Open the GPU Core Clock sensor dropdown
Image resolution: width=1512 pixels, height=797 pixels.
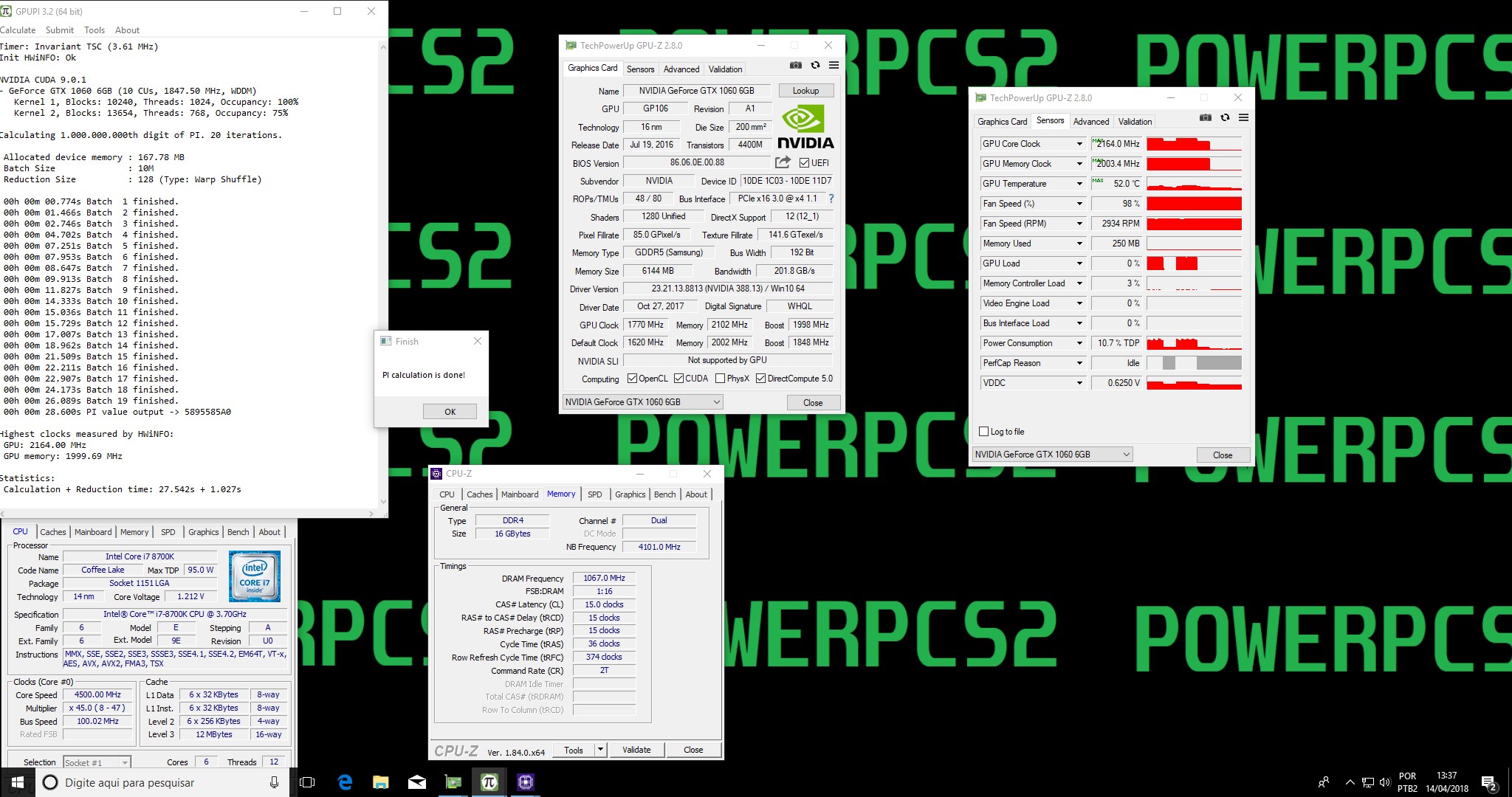pyautogui.click(x=1079, y=144)
